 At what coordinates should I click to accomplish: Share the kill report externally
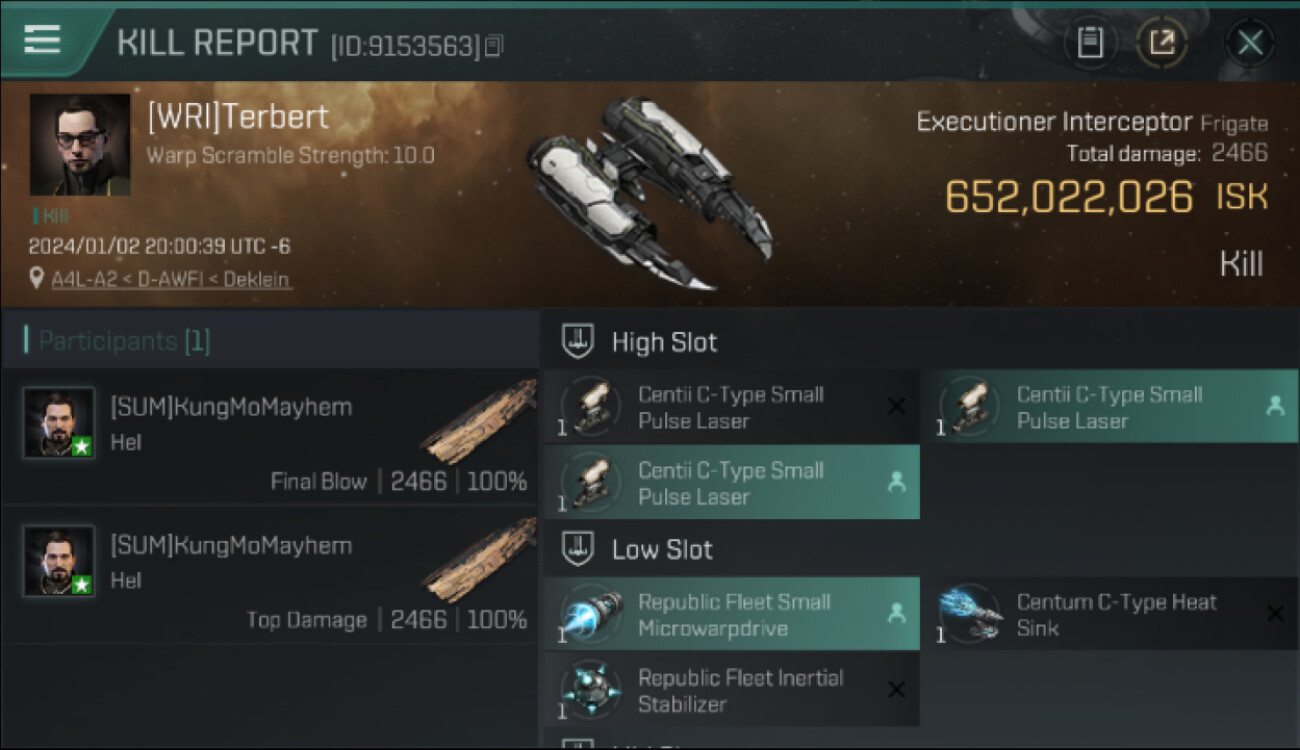point(1162,42)
